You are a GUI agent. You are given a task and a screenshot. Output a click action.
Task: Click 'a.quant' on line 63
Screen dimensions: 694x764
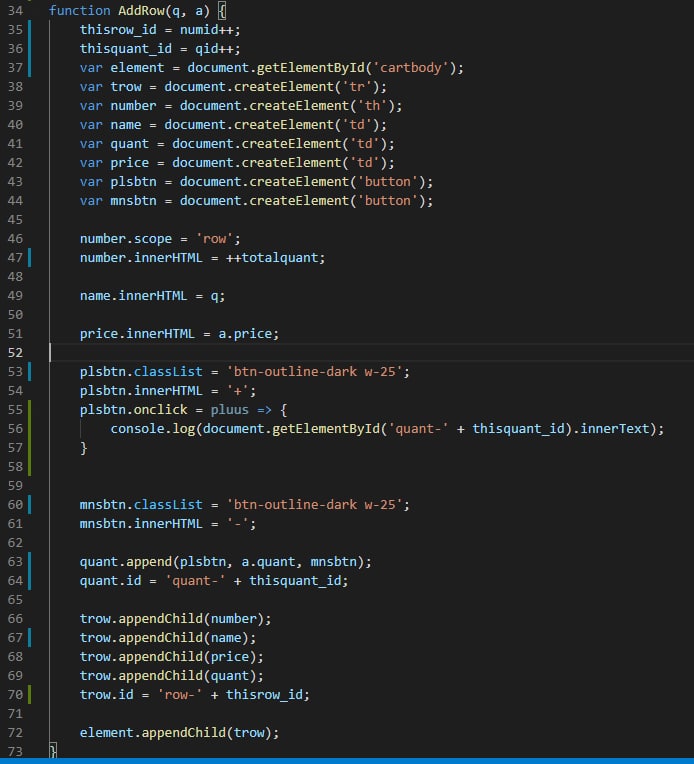[268, 562]
